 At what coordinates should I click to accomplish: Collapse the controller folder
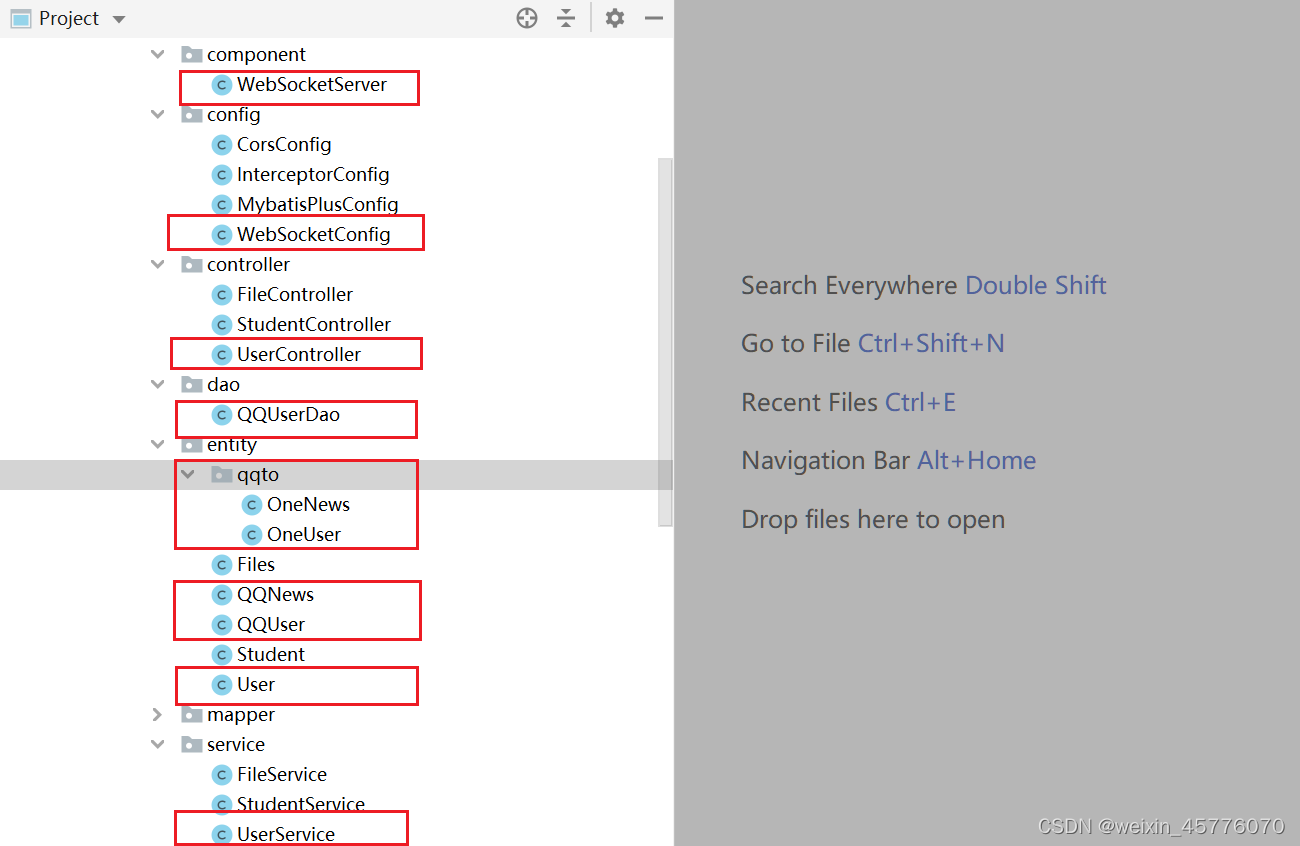tap(157, 265)
